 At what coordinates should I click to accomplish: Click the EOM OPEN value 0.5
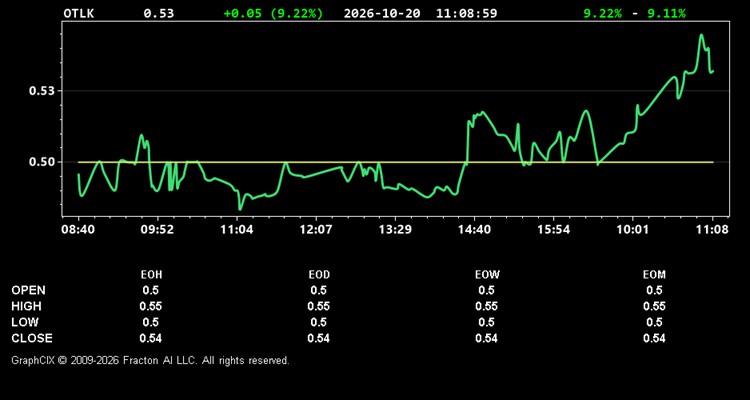[654, 290]
